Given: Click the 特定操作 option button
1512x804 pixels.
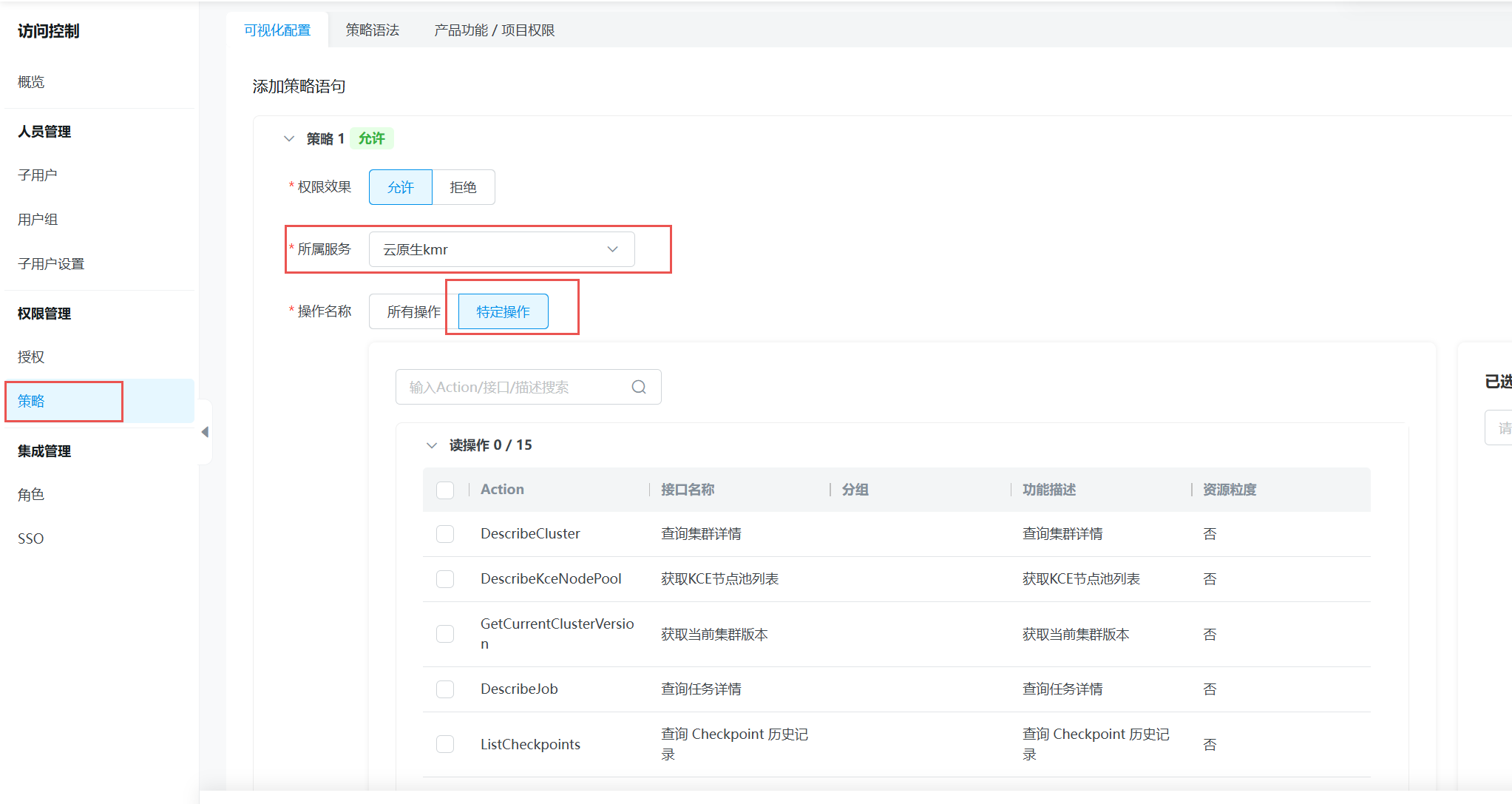Looking at the screenshot, I should click(503, 311).
